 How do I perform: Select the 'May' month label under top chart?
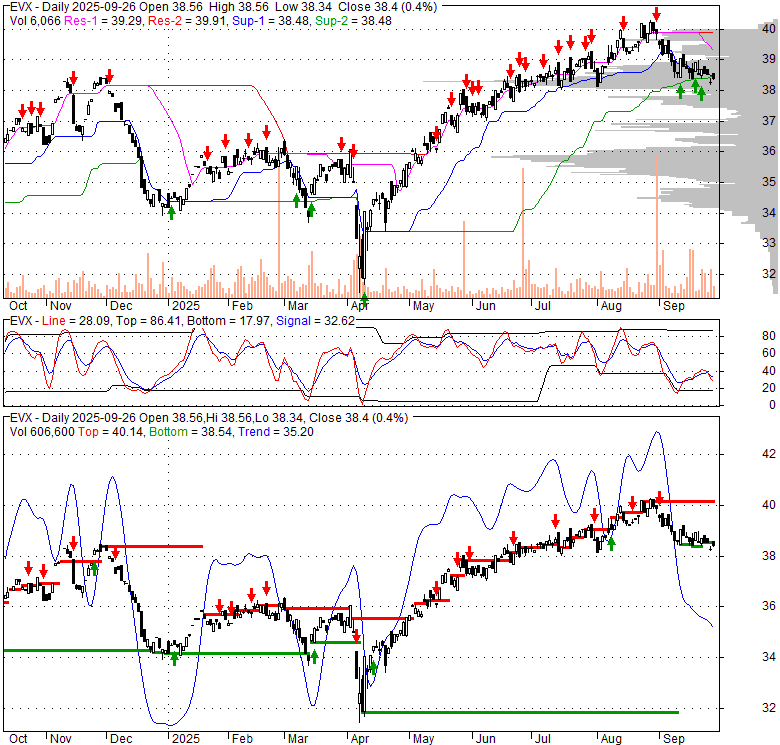pyautogui.click(x=423, y=306)
